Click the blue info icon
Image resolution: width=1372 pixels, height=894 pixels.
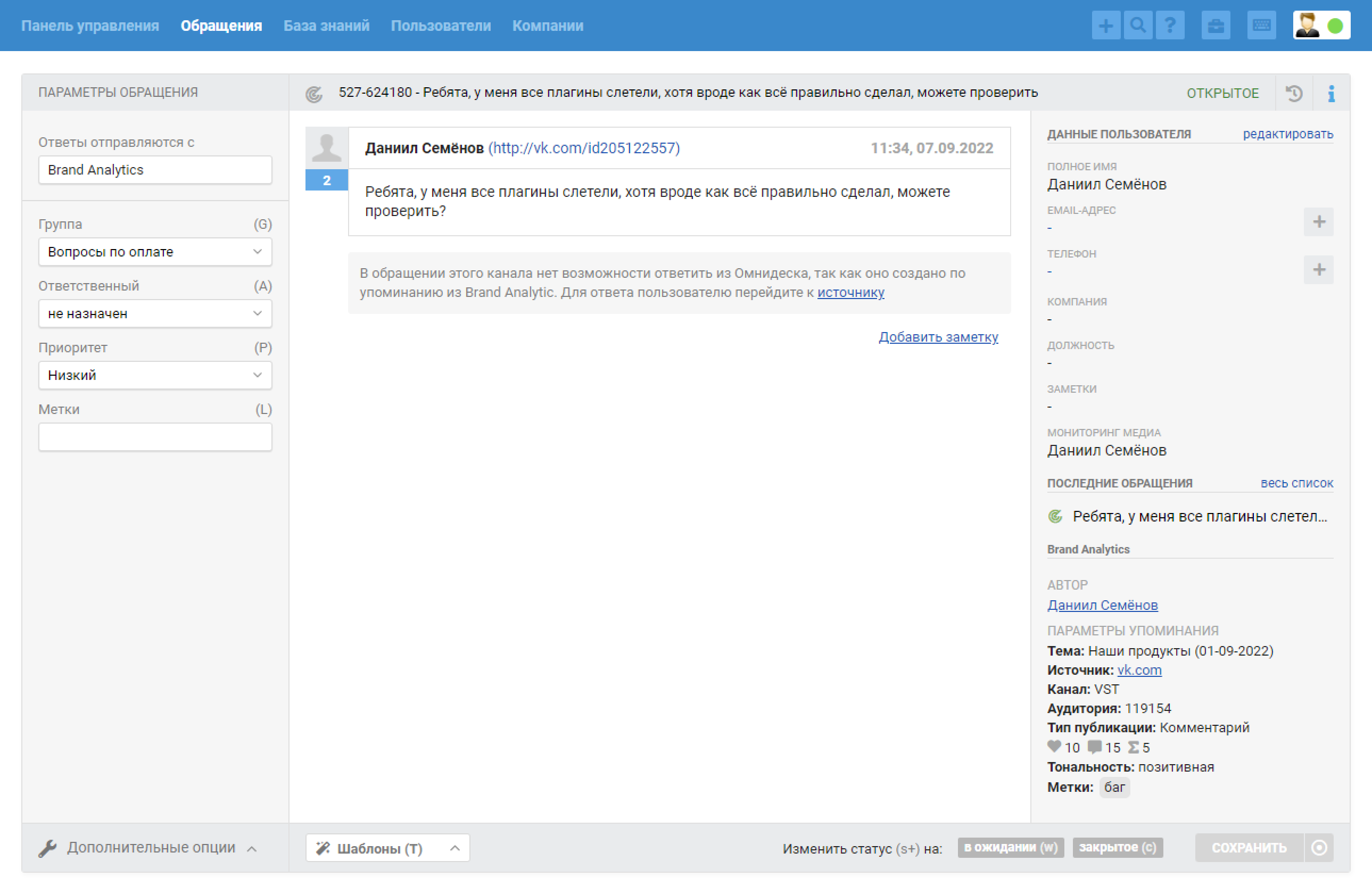pos(1331,93)
